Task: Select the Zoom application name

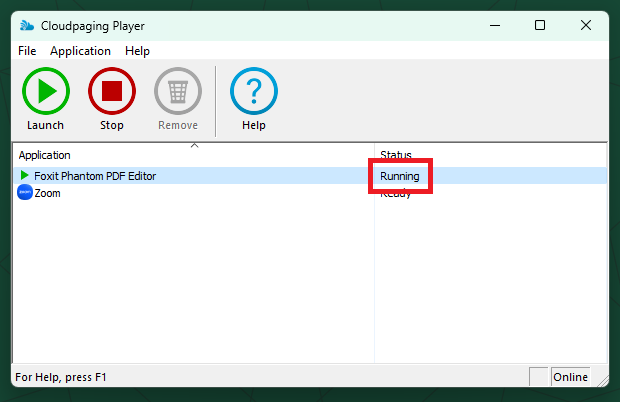Action: 47,193
